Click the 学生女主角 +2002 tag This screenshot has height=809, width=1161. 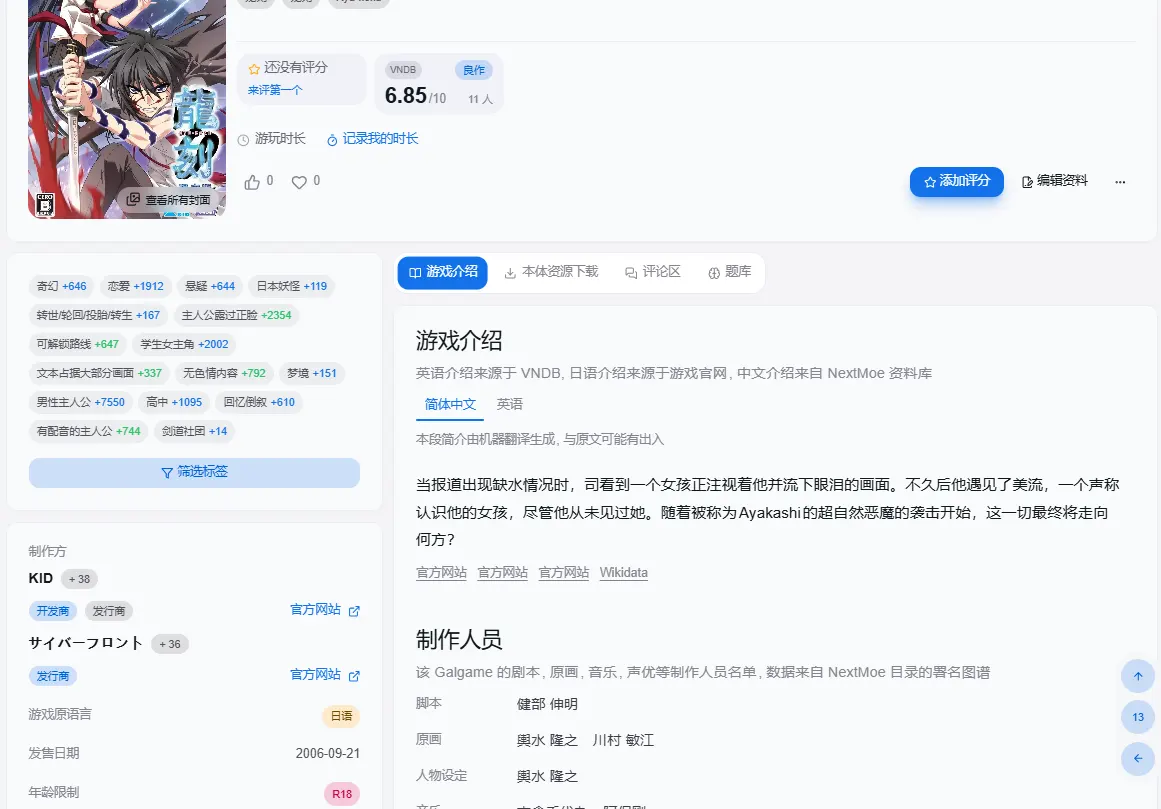pyautogui.click(x=184, y=344)
